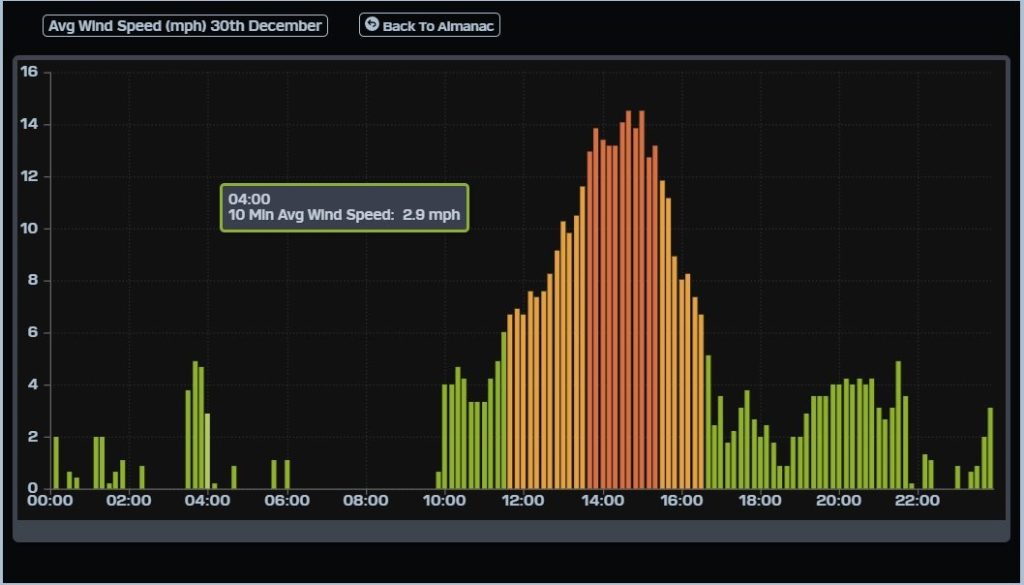Click the 08:00 x-axis time label
Viewport: 1024px width, 585px height.
[x=365, y=500]
